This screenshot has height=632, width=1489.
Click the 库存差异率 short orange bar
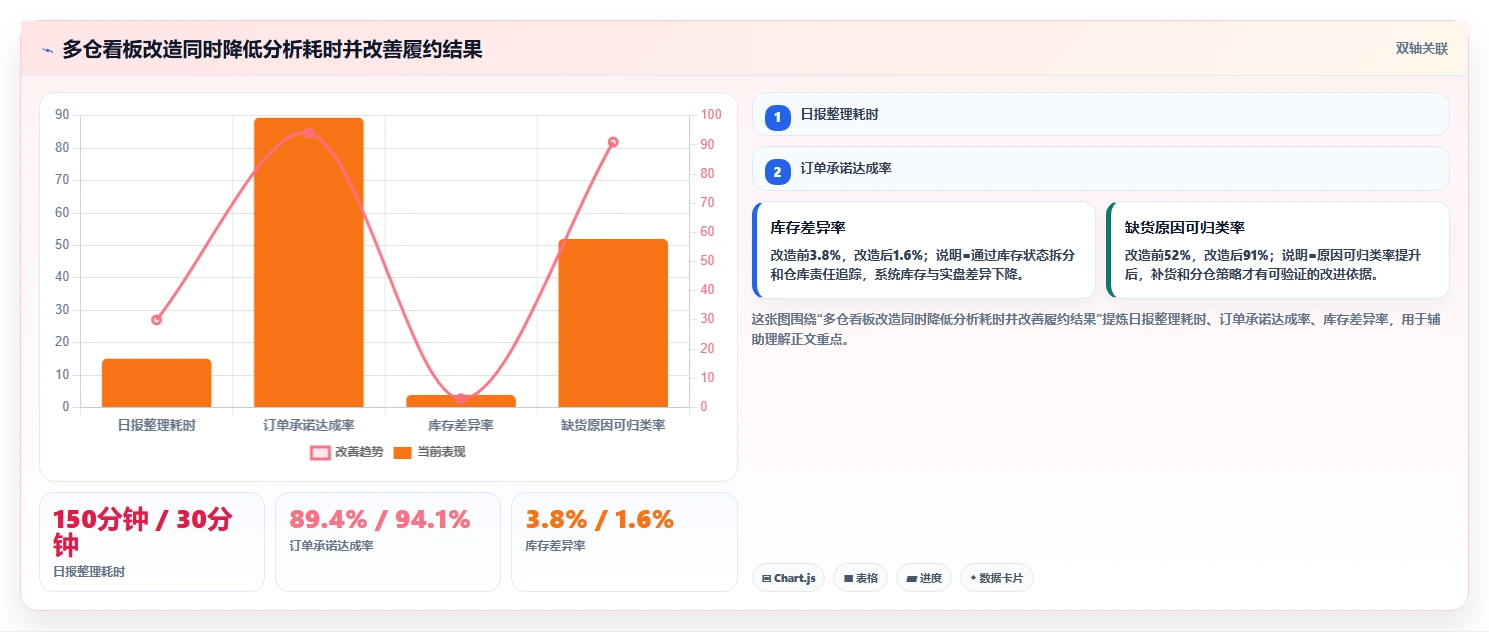coord(461,401)
